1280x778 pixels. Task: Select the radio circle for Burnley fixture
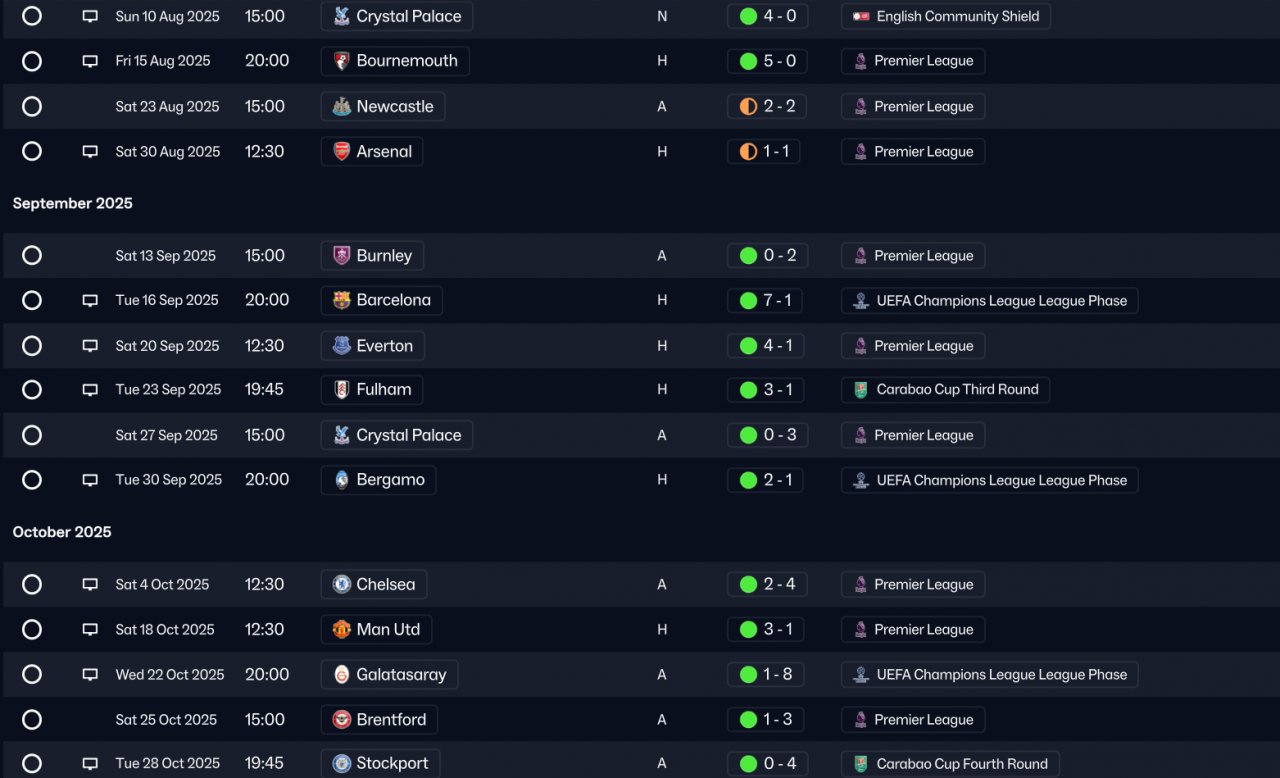(32, 256)
